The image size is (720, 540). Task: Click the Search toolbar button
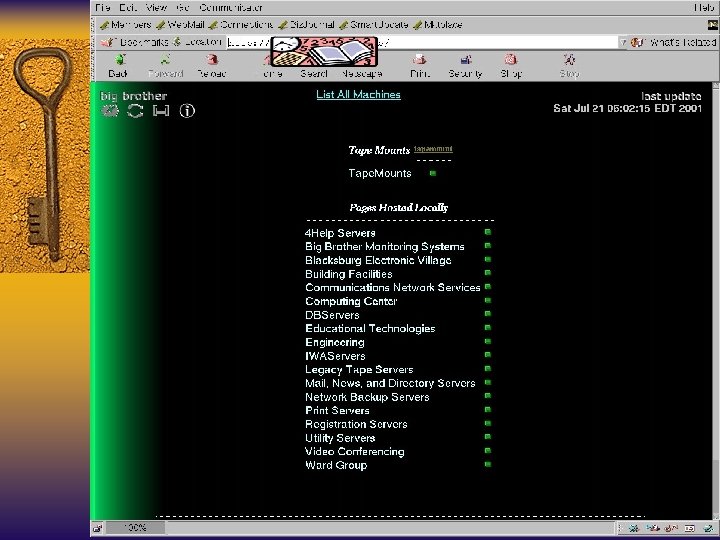314,73
